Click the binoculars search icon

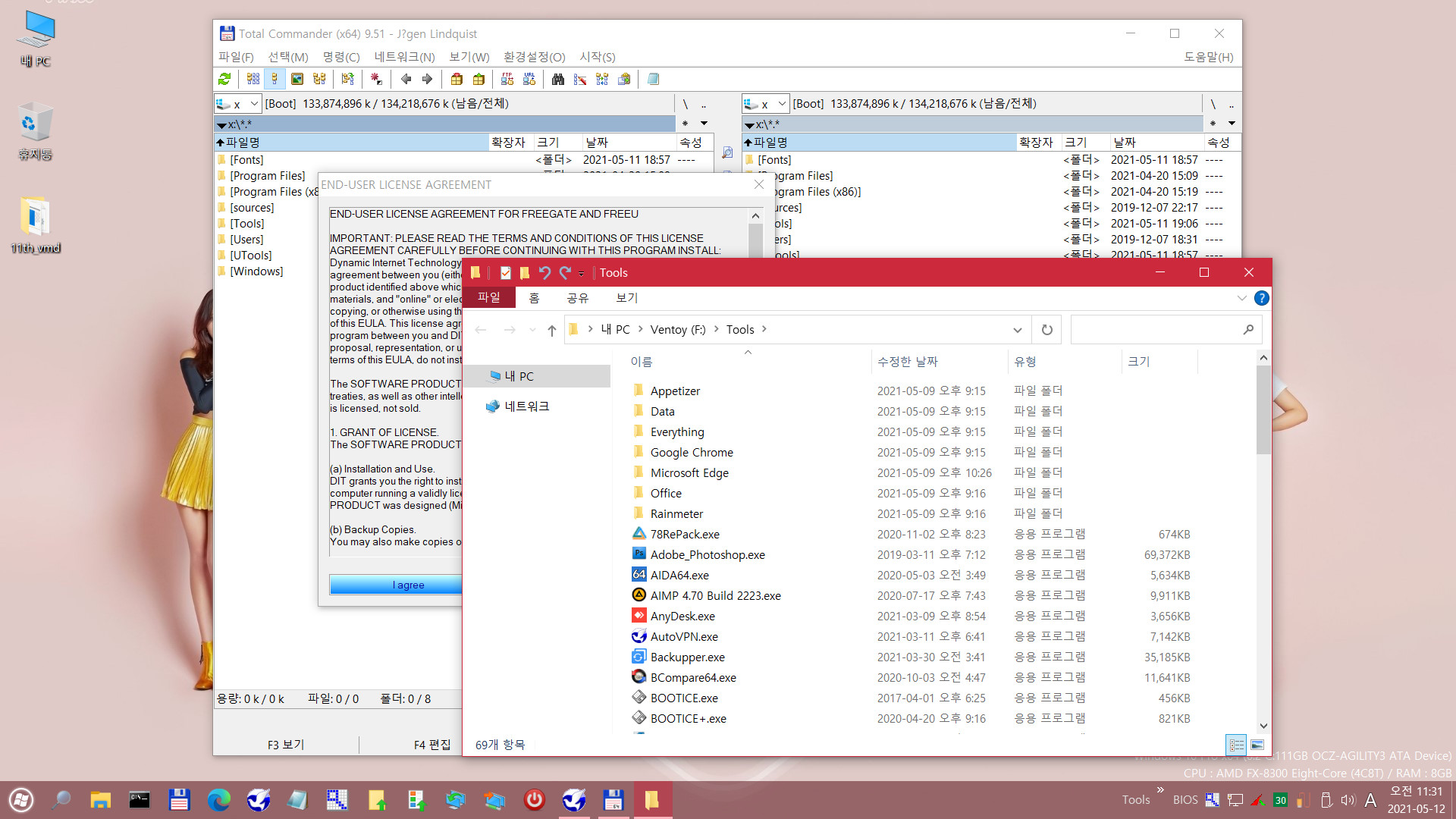click(558, 79)
